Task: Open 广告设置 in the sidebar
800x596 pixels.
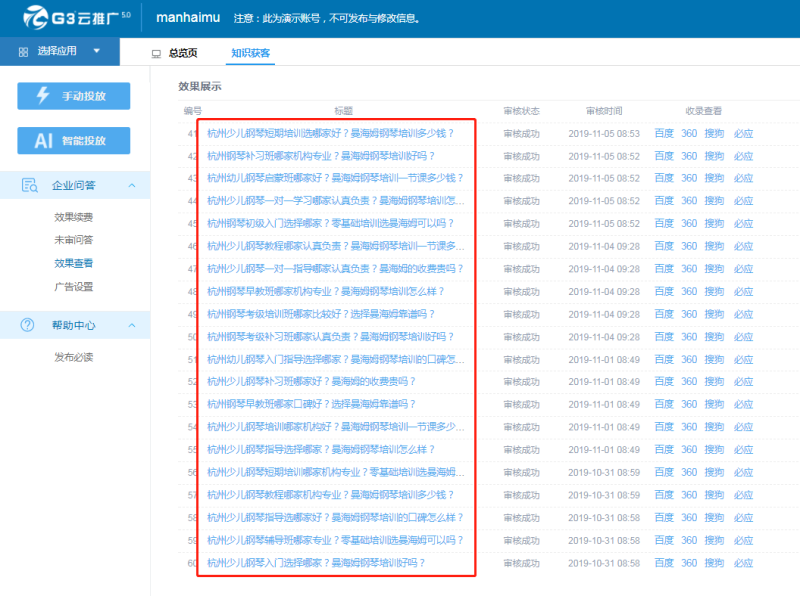Action: pos(73,287)
